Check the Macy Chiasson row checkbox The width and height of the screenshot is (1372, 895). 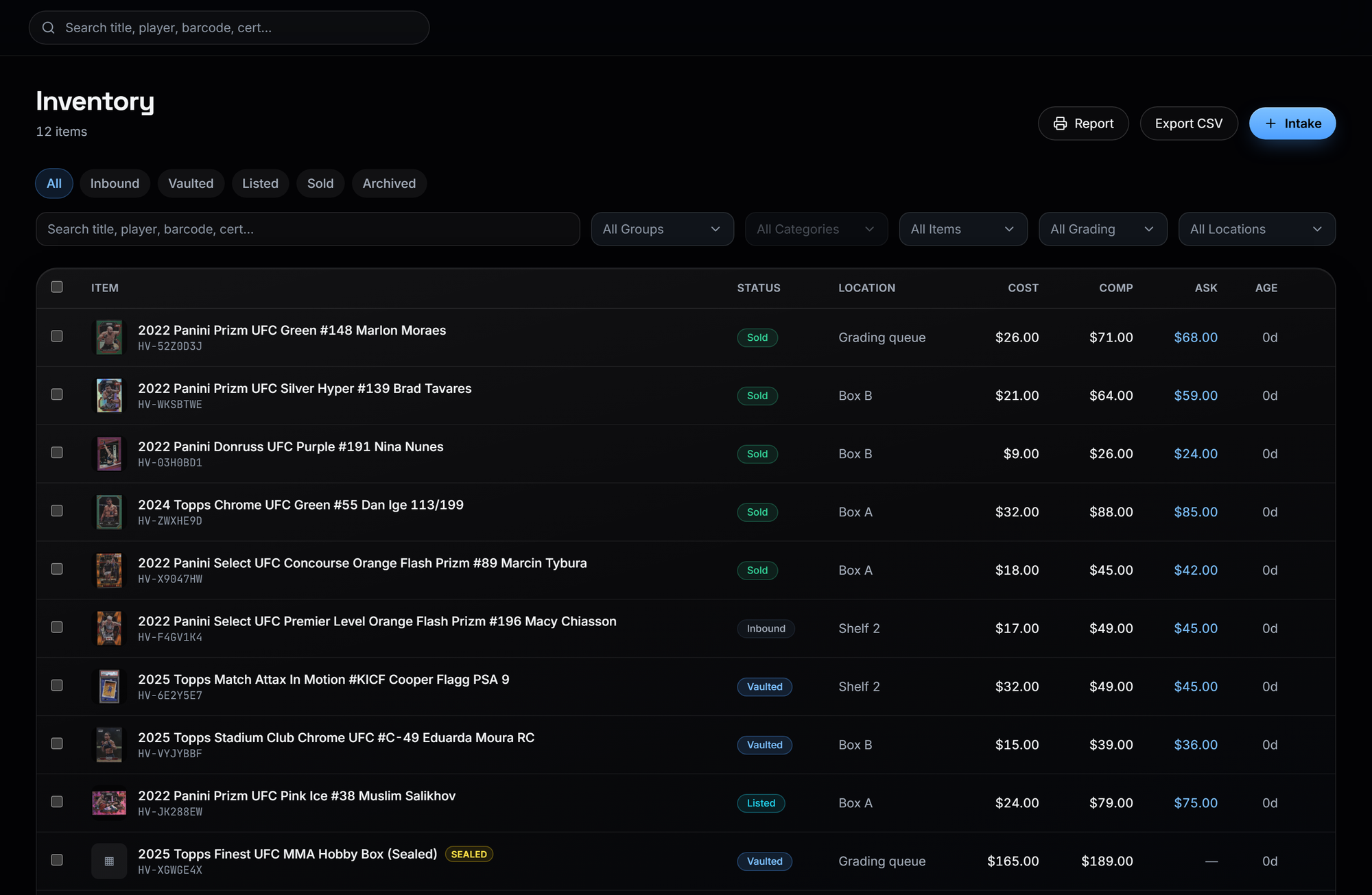tap(57, 628)
